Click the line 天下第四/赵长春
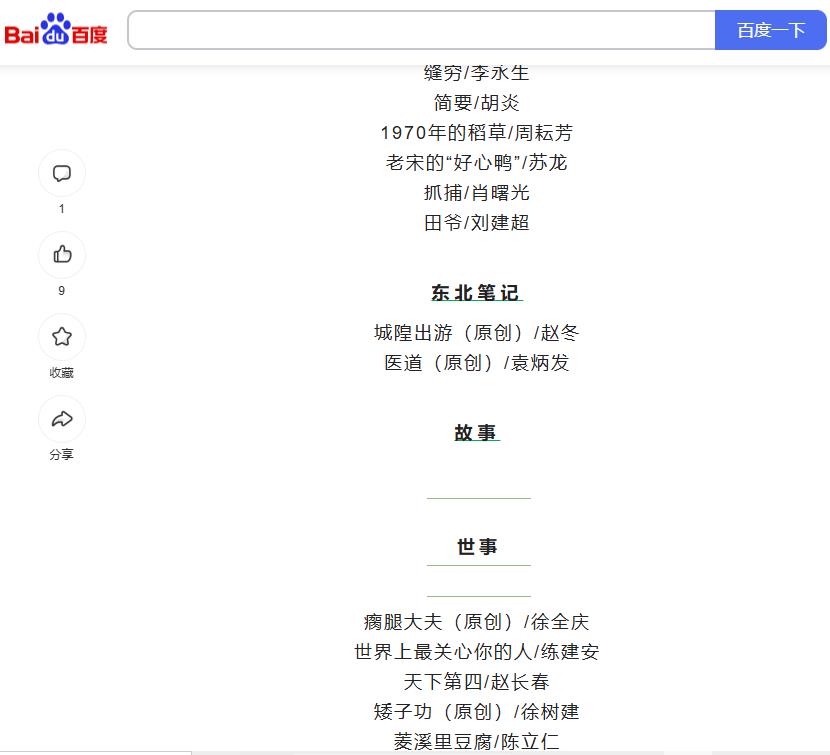The image size is (830, 755). [476, 682]
